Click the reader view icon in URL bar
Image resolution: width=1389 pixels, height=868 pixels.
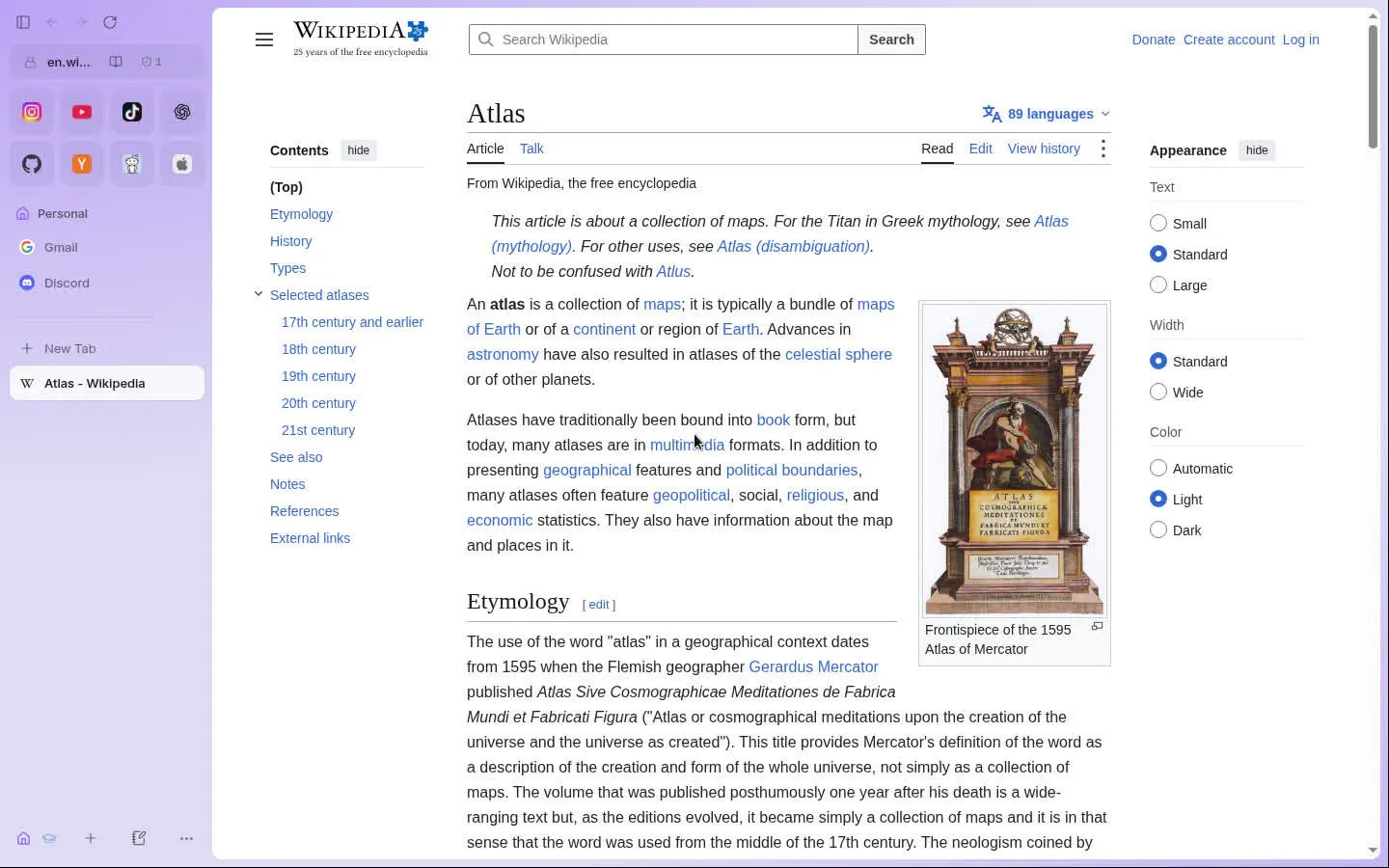tap(116, 62)
